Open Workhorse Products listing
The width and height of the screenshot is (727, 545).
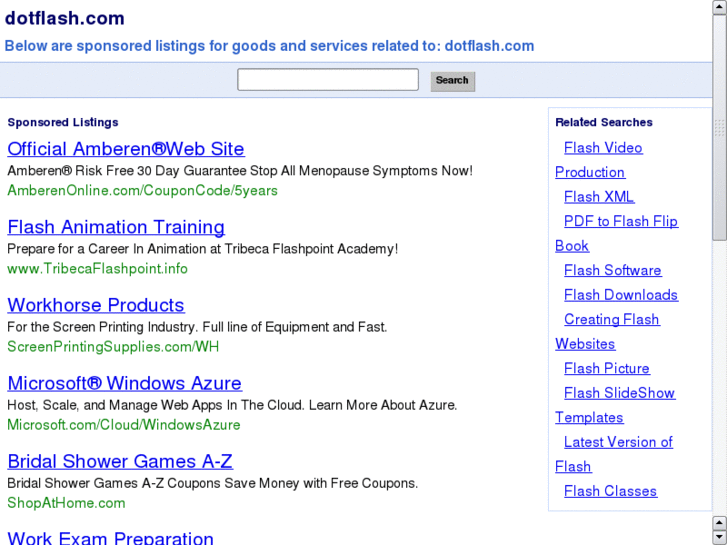96,305
